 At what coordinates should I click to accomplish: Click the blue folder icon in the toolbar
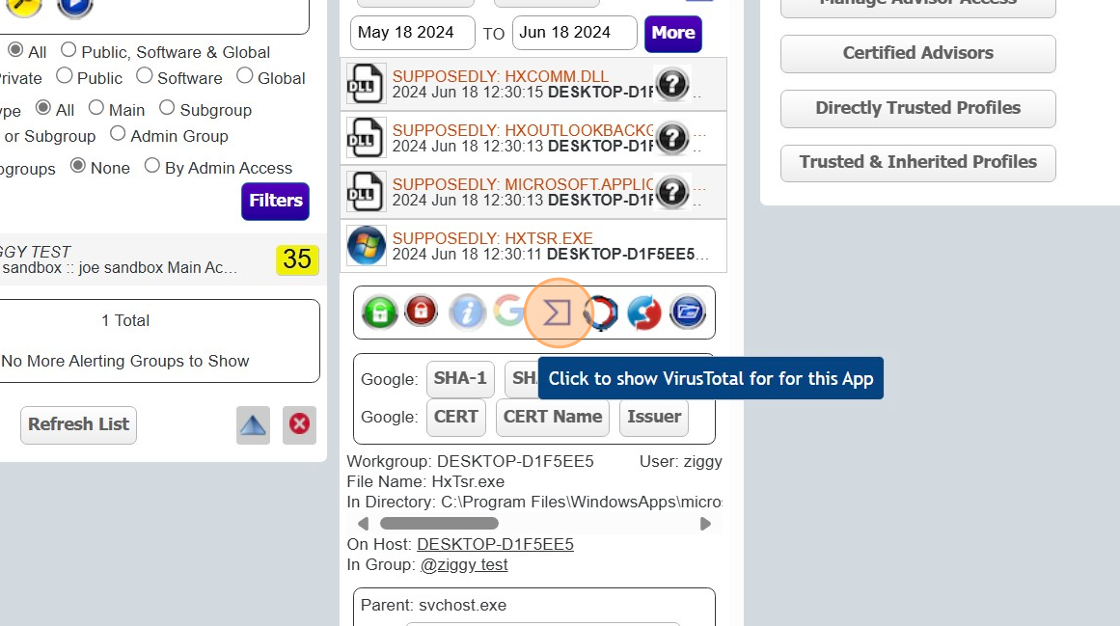[x=687, y=312]
